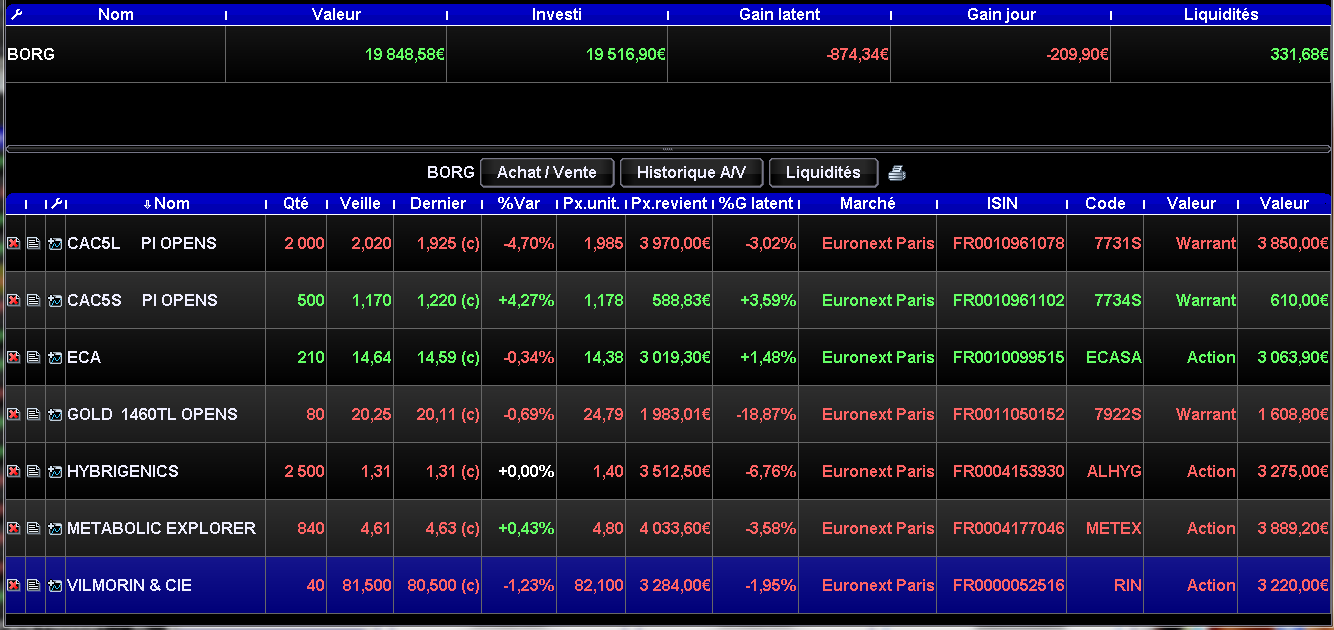Click the code METEX
Image resolution: width=1334 pixels, height=630 pixels.
(1113, 528)
